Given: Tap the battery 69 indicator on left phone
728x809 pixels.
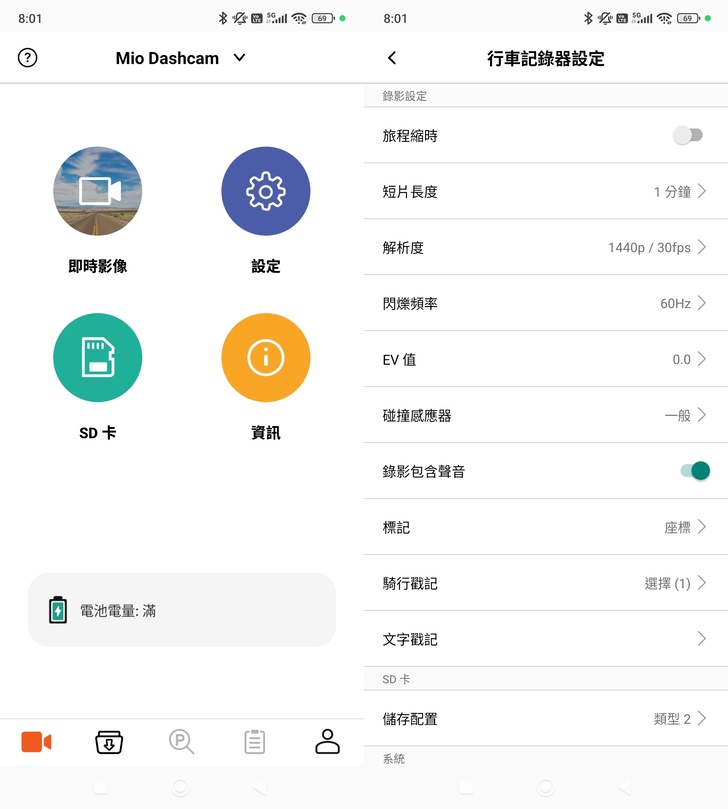Looking at the screenshot, I should point(323,19).
